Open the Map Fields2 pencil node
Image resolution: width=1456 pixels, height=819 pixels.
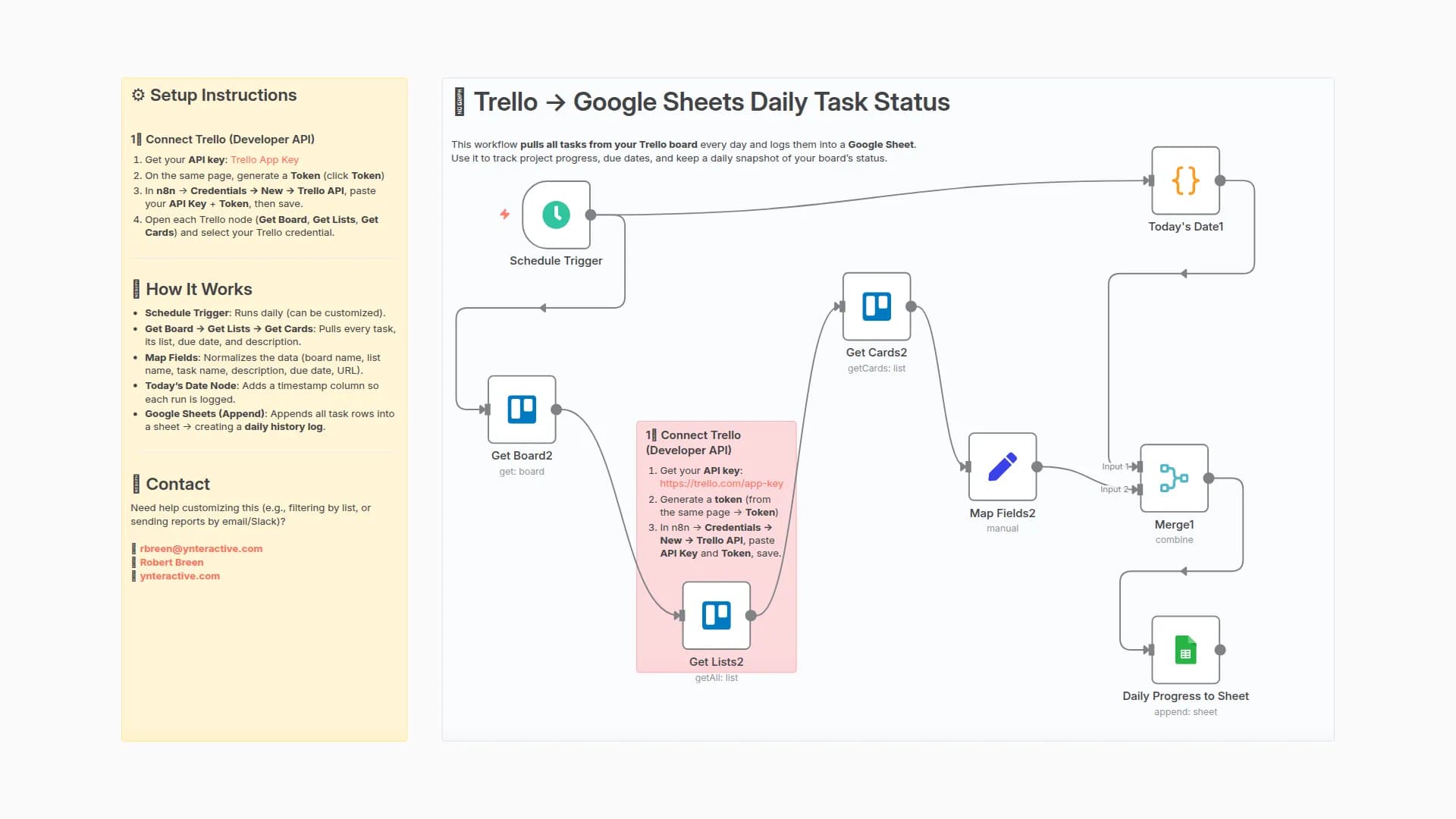[x=1002, y=467]
